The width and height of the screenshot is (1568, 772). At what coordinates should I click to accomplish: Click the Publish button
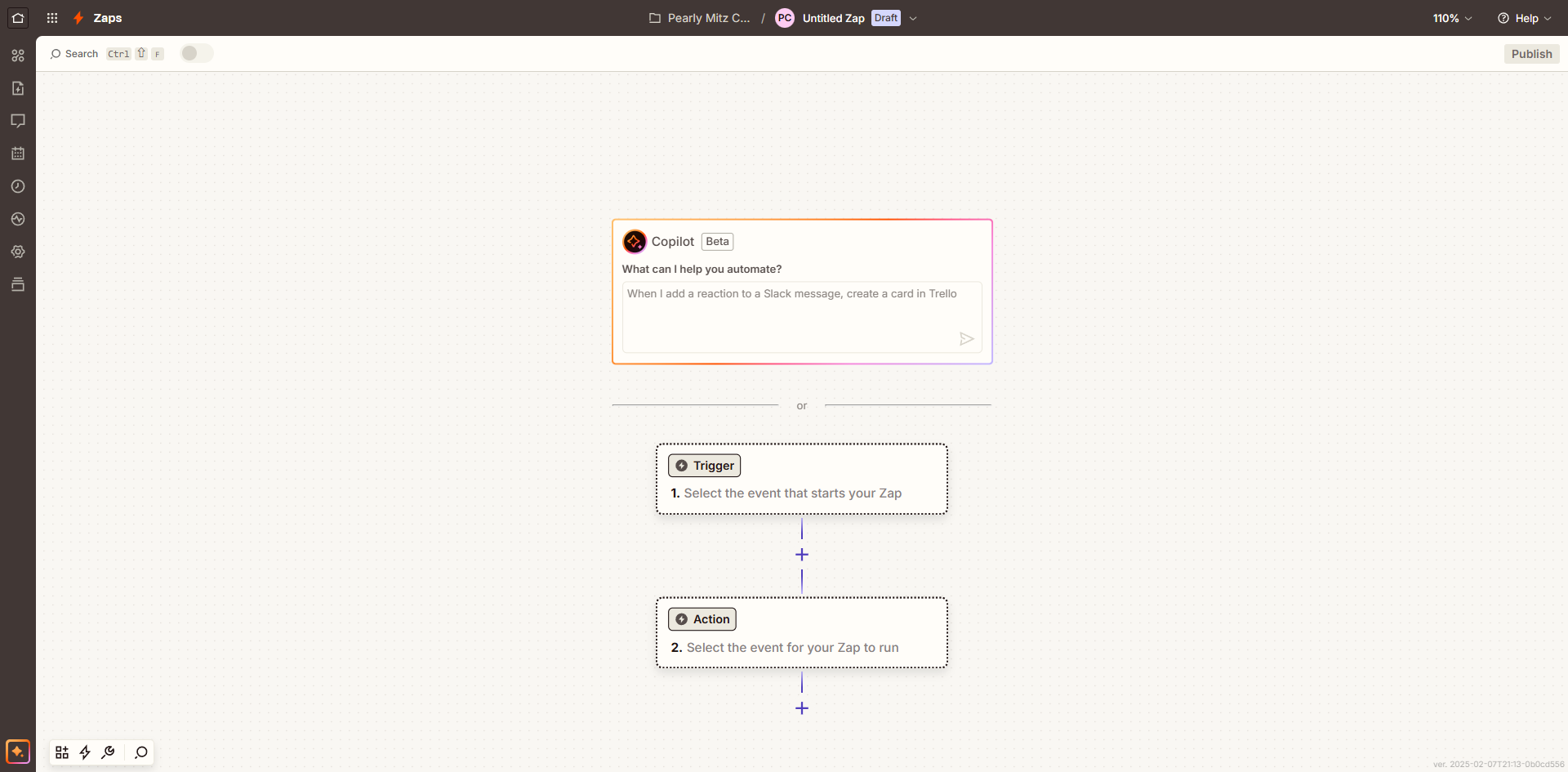(1531, 54)
